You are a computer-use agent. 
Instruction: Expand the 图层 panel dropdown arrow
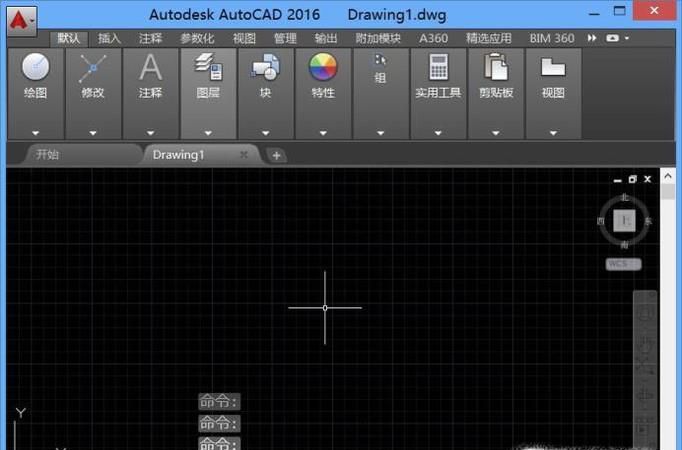(208, 133)
